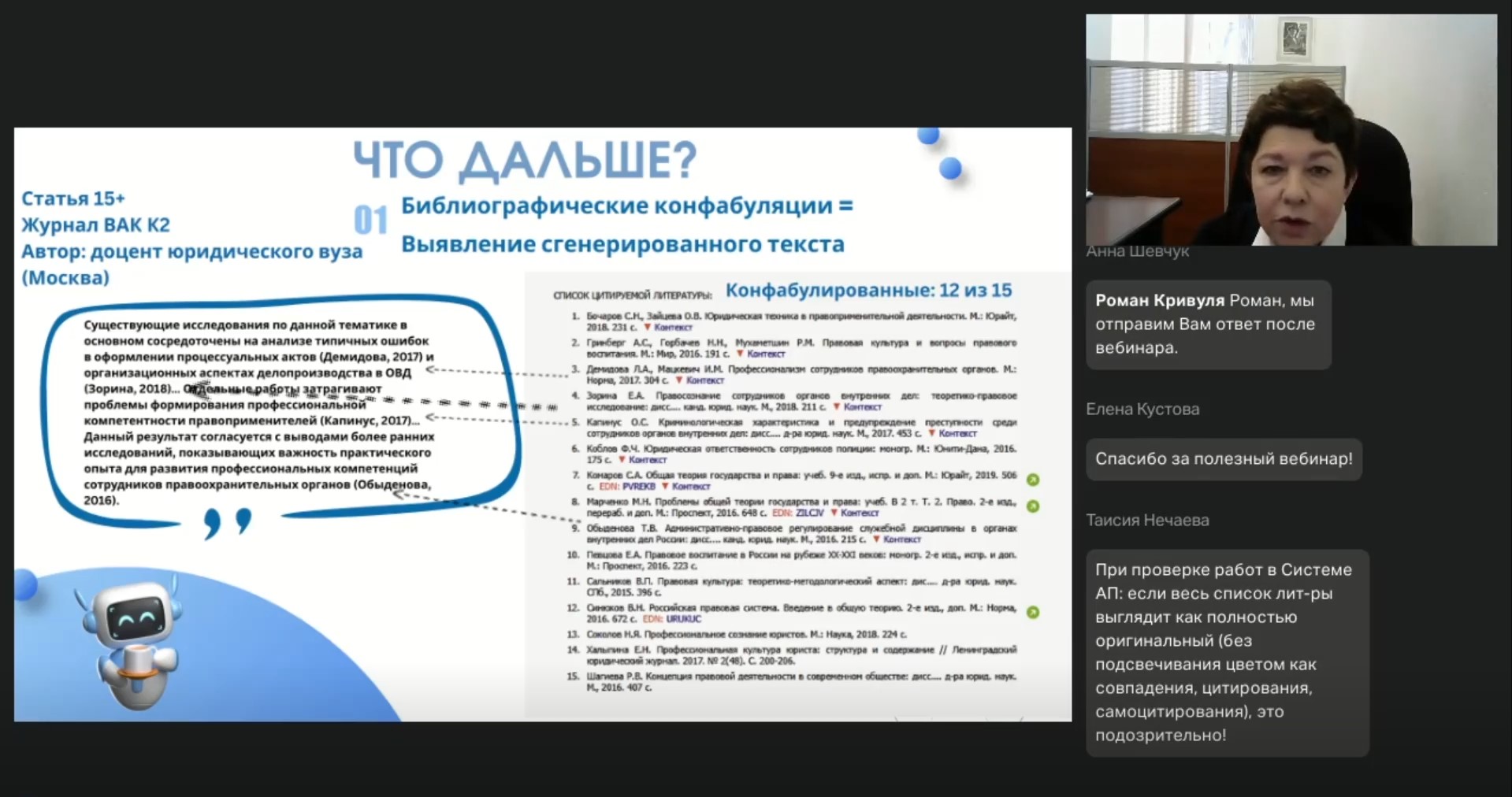Screen dimensions: 1512x797
Task: Click the large "01" section number
Action: pos(370,221)
